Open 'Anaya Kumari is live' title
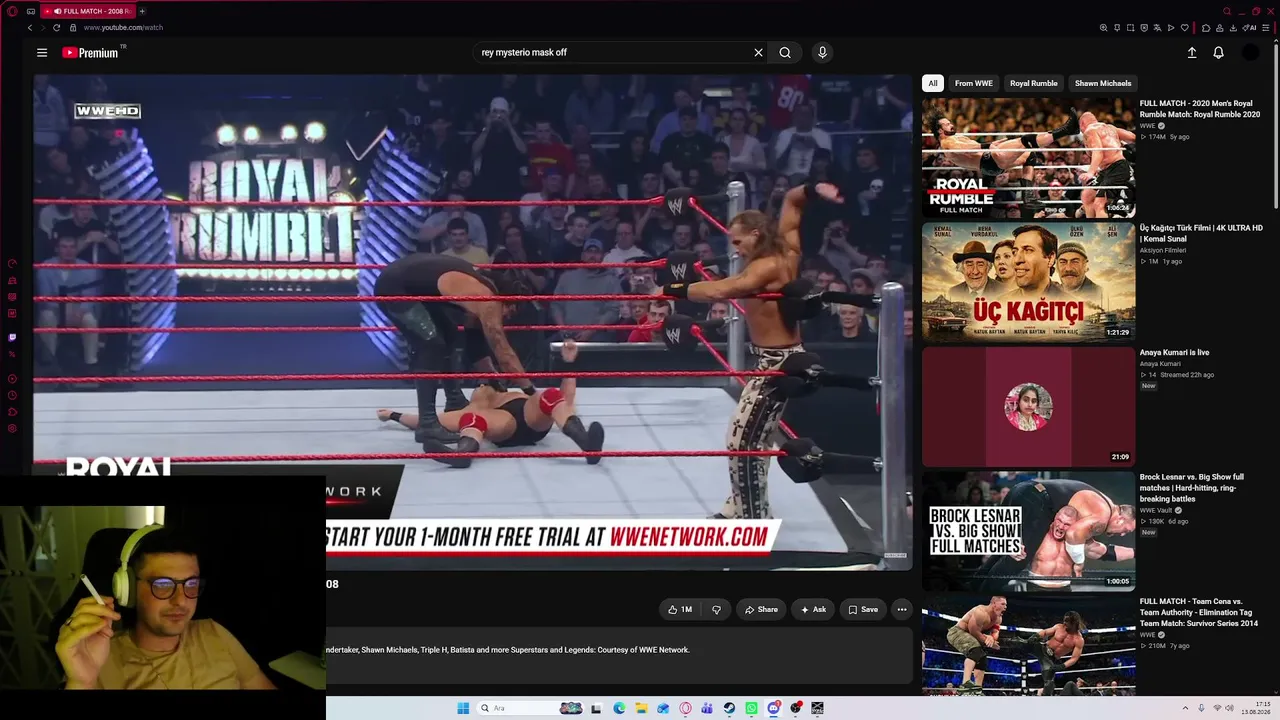The width and height of the screenshot is (1280, 720). [1174, 352]
